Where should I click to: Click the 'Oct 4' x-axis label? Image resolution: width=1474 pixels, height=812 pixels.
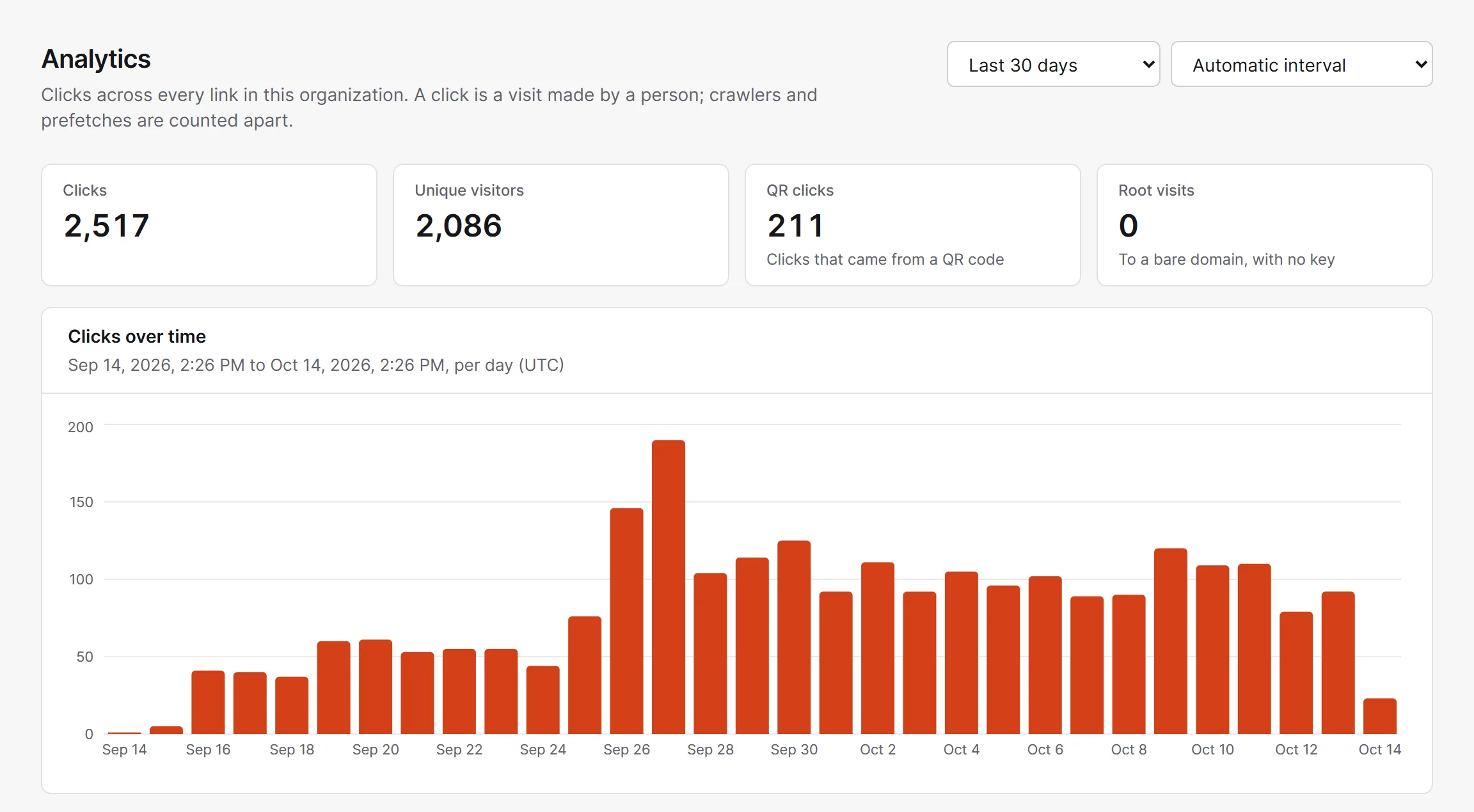(962, 749)
